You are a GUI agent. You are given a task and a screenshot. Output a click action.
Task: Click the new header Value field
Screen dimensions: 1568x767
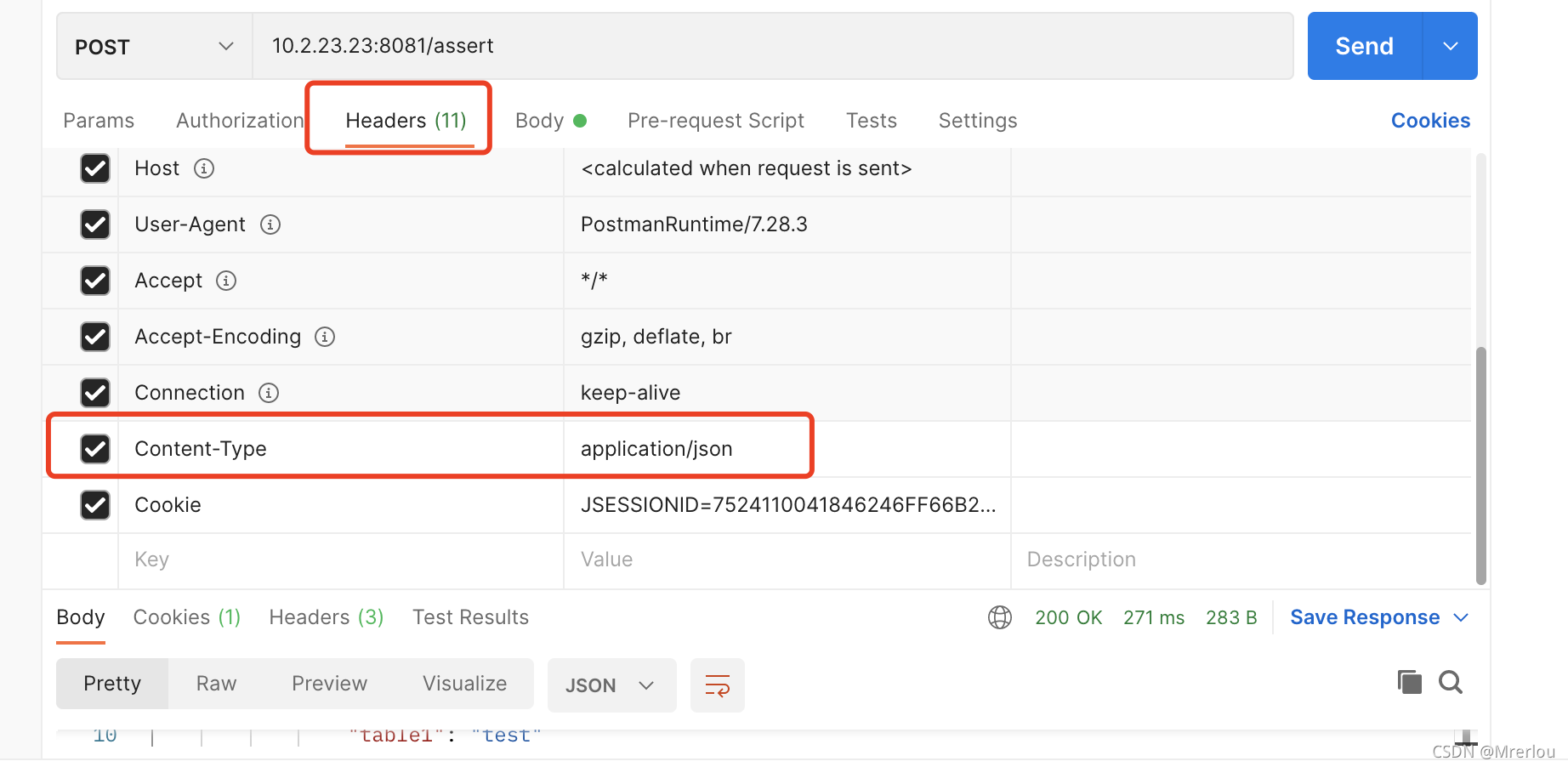click(x=787, y=560)
